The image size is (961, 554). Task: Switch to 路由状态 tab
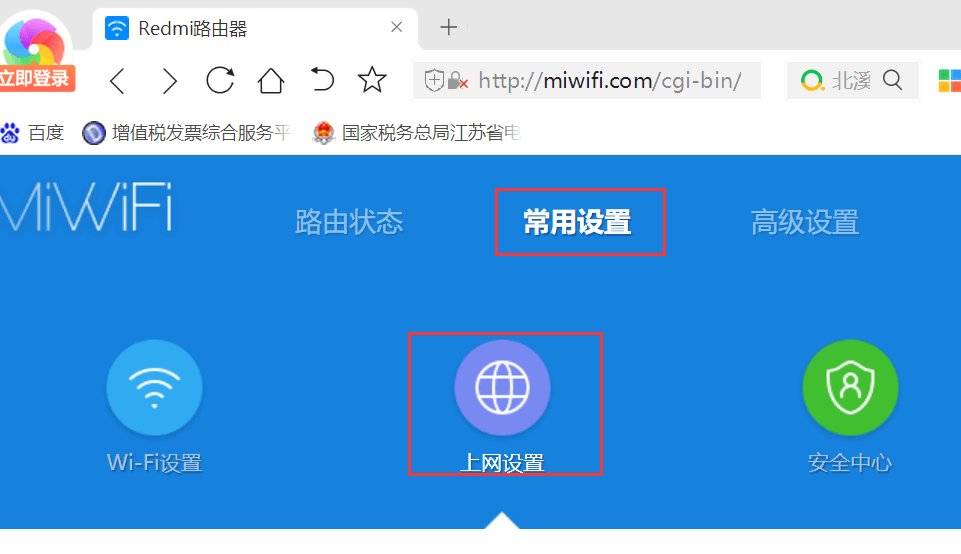[349, 222]
